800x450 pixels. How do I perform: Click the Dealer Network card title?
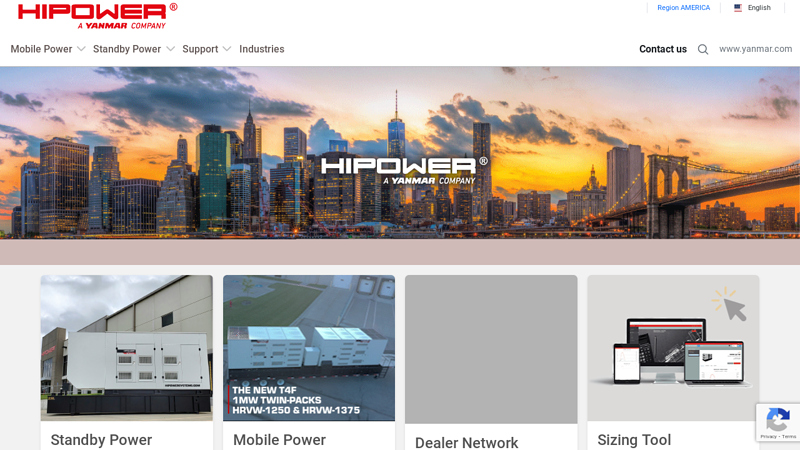(x=466, y=442)
